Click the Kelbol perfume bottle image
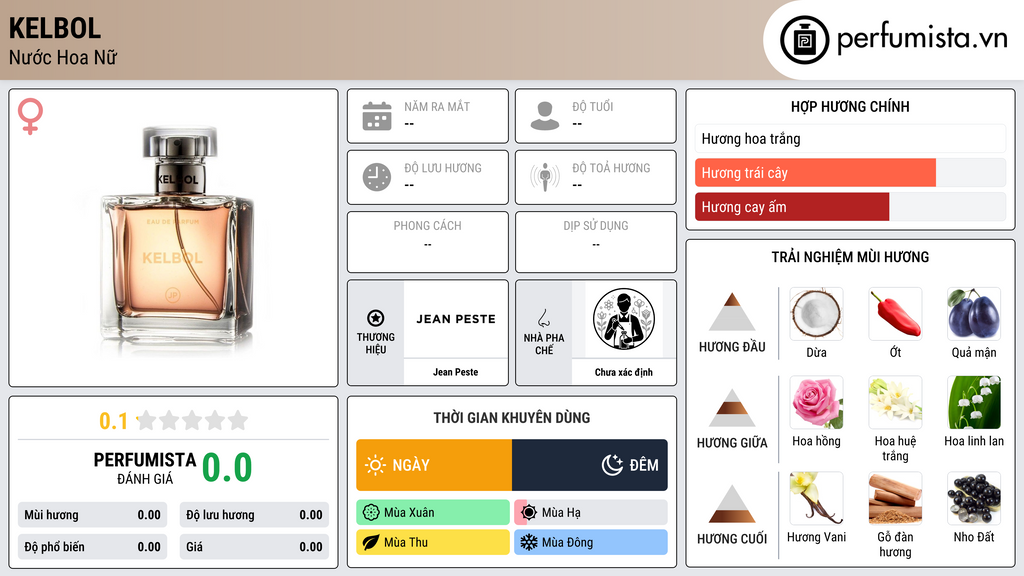This screenshot has width=1024, height=576. coord(176,240)
